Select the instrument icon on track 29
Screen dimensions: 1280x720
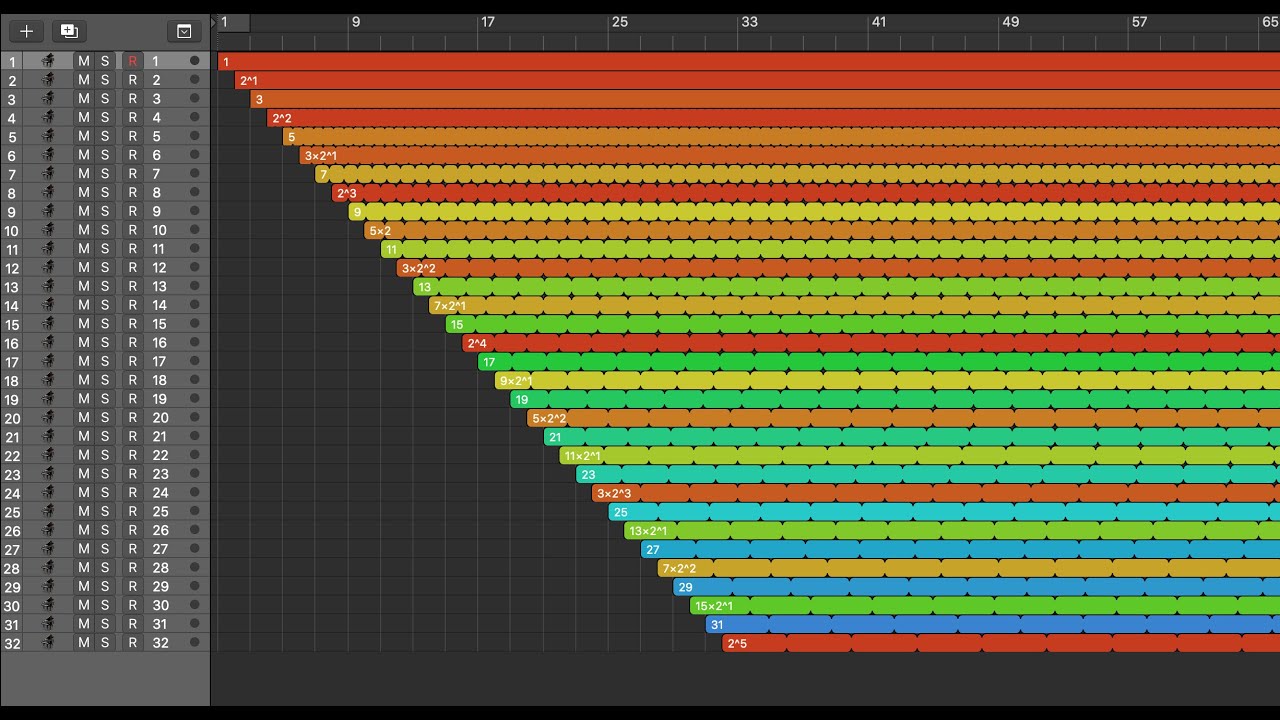(x=48, y=586)
